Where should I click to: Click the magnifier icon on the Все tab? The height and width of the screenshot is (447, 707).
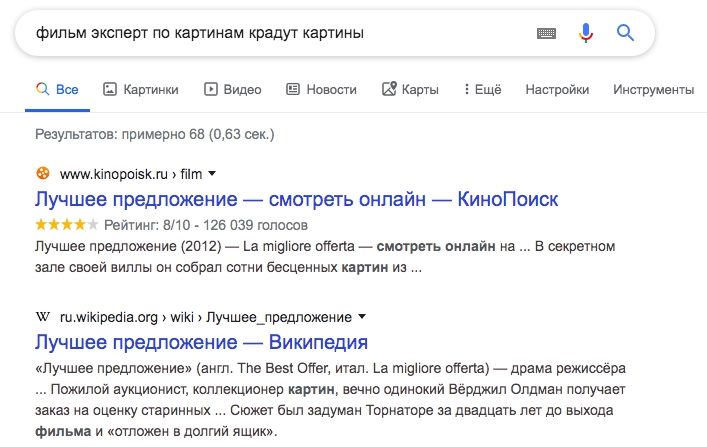[42, 88]
